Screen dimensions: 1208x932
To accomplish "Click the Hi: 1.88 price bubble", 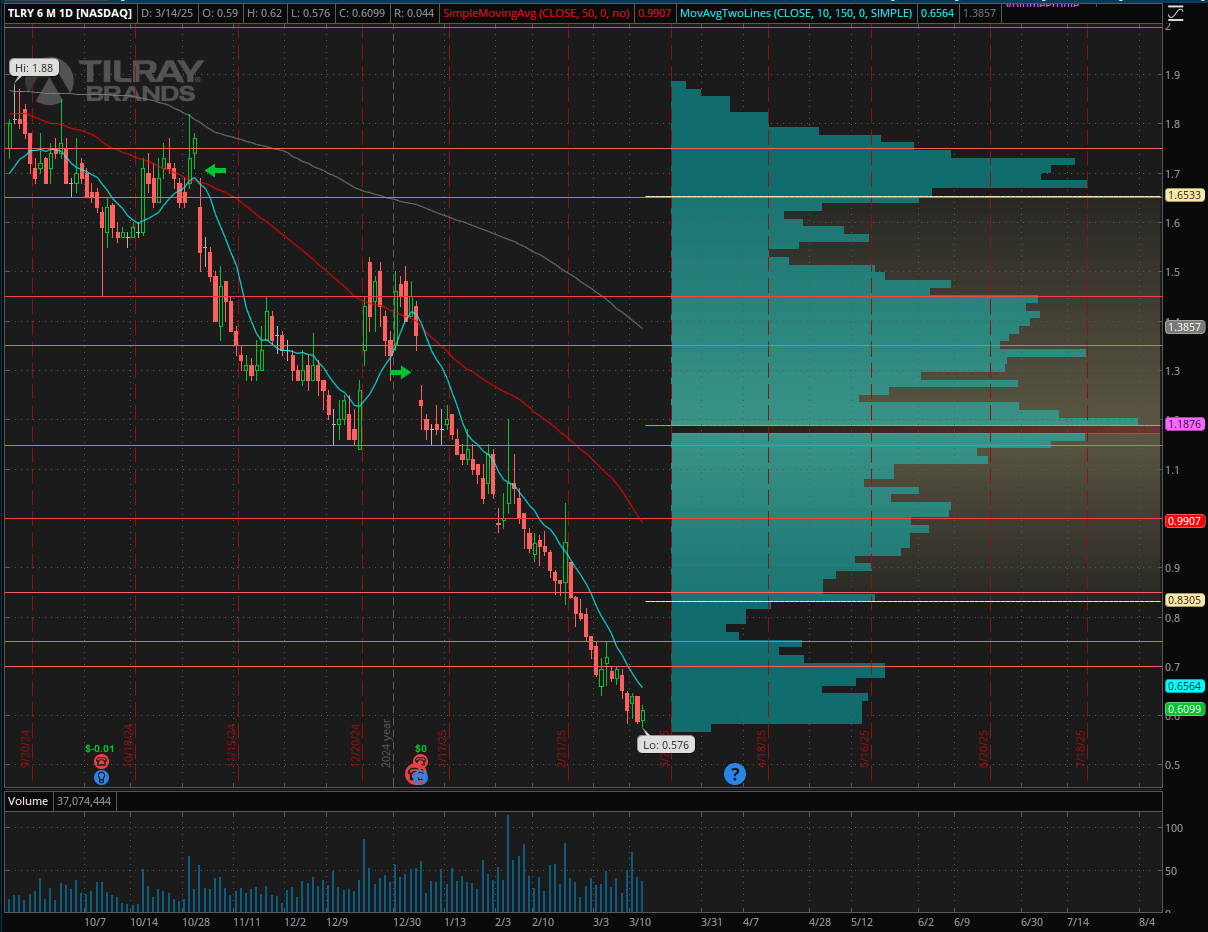I will coord(33,67).
